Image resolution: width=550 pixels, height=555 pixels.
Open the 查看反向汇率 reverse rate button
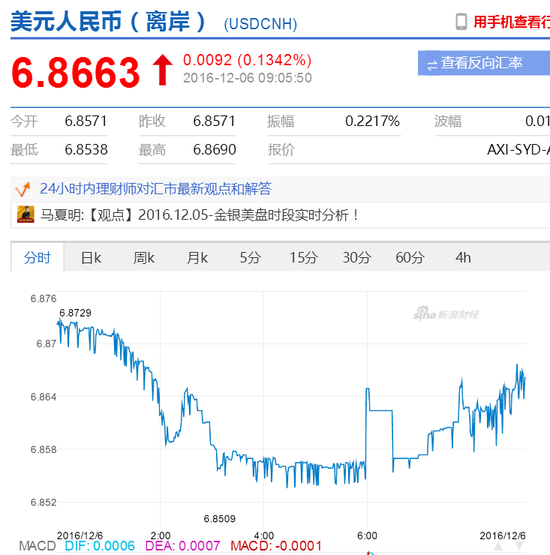point(484,63)
